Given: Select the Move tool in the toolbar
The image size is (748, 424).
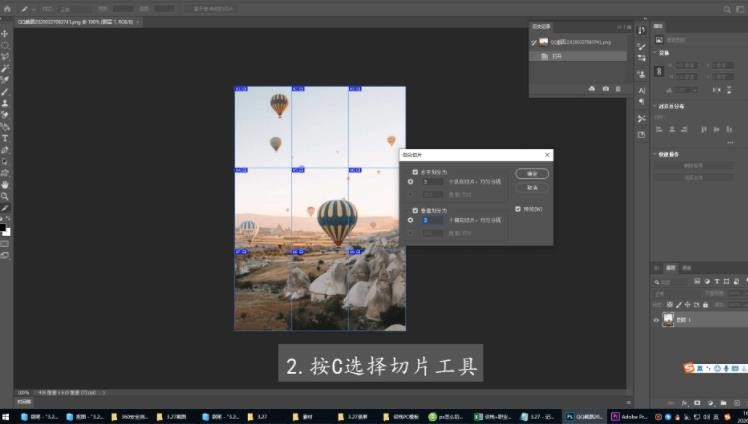Looking at the screenshot, I should pyautogui.click(x=5, y=33).
